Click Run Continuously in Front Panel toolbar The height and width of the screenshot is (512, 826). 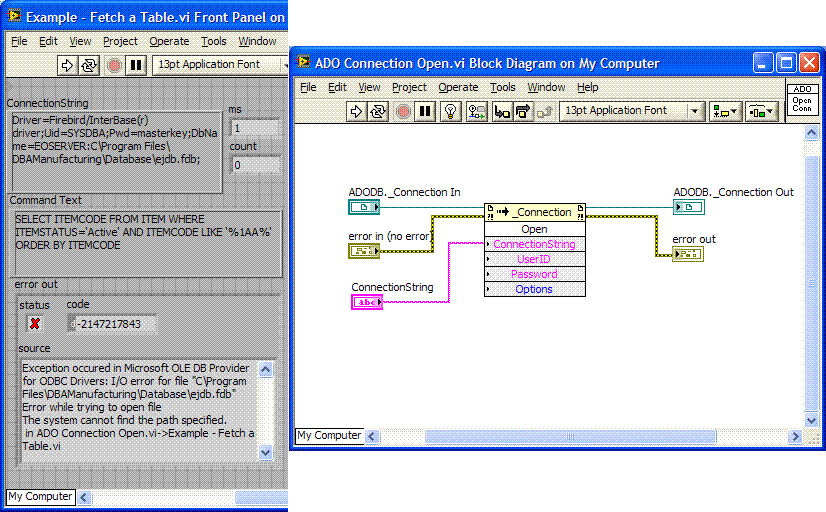click(x=89, y=65)
